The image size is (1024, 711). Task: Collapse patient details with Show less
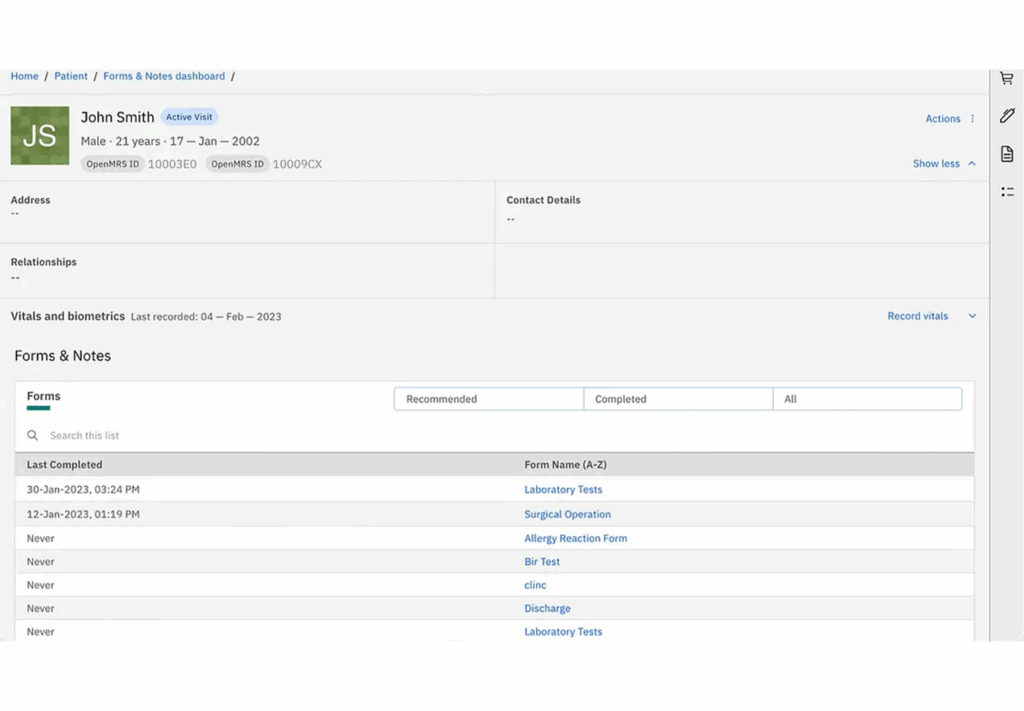pos(943,164)
